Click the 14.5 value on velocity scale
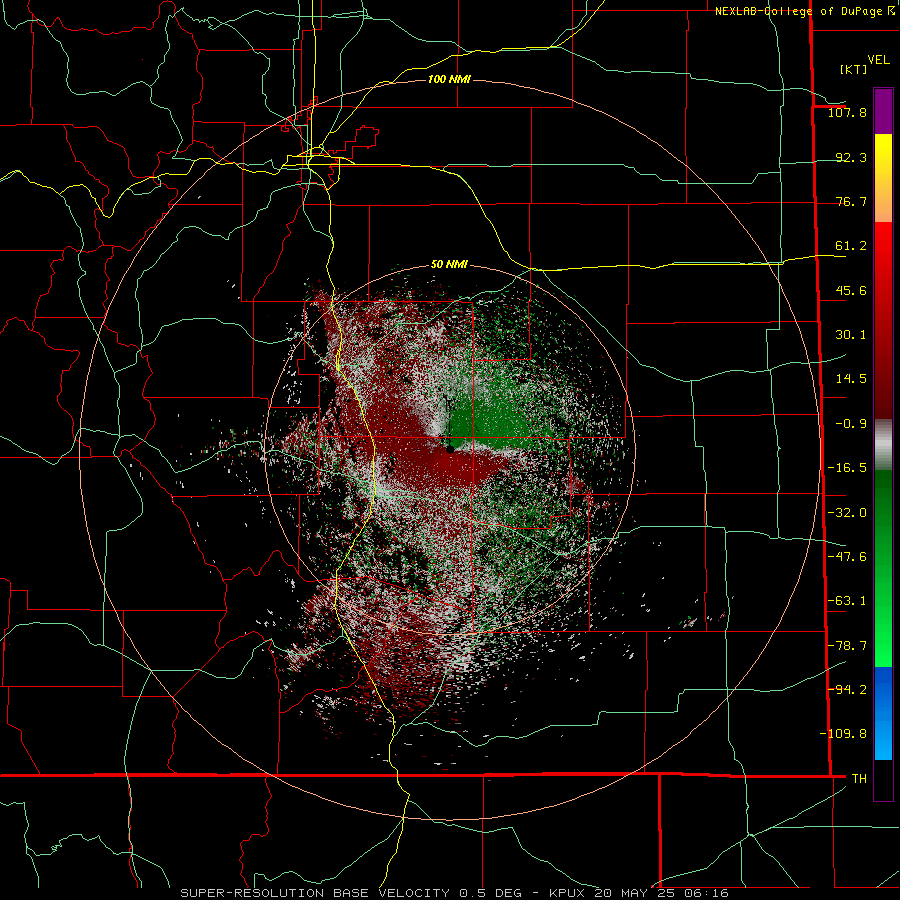This screenshot has width=900, height=900. point(851,379)
